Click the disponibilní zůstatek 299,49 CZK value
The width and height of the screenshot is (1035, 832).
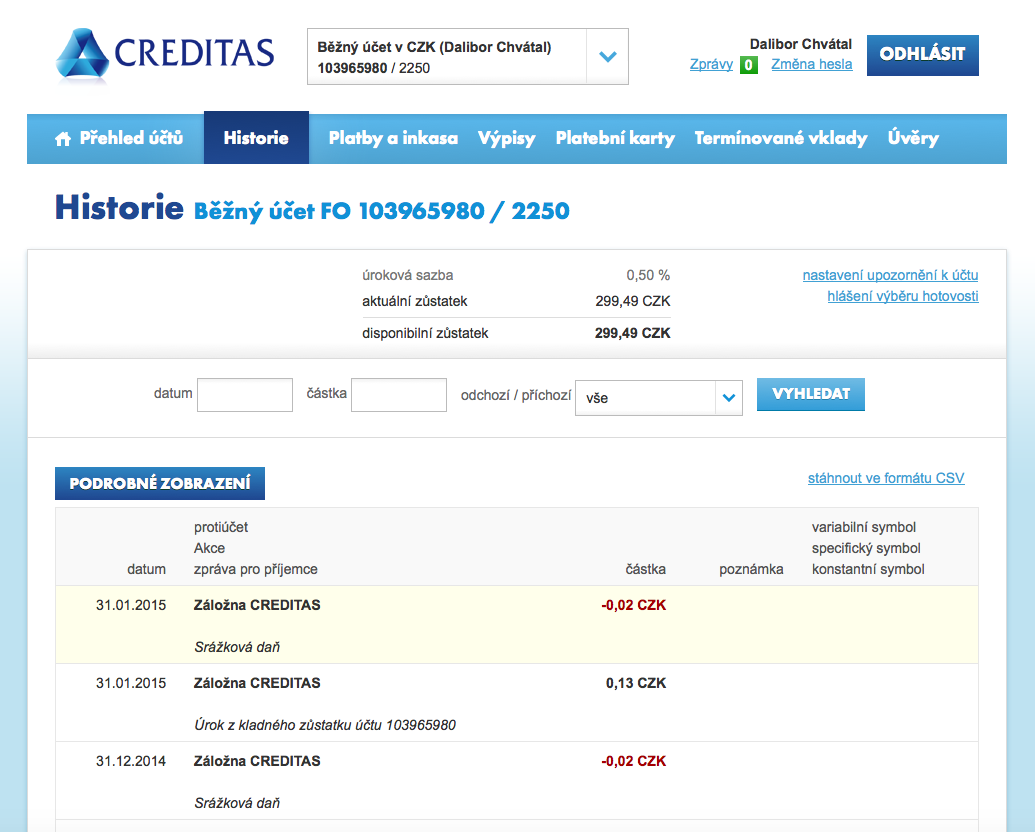pos(632,333)
